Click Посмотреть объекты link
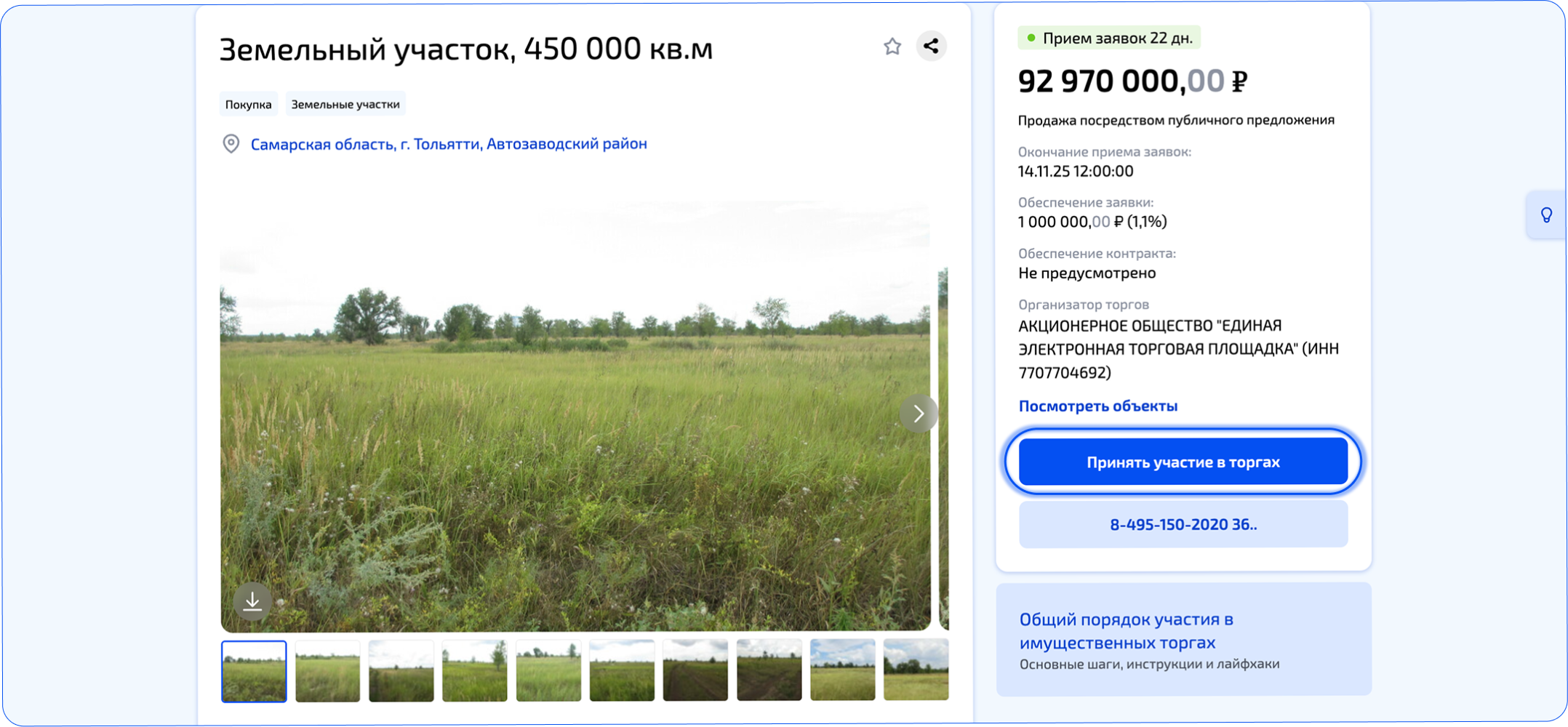The height and width of the screenshot is (727, 1568). 1097,406
